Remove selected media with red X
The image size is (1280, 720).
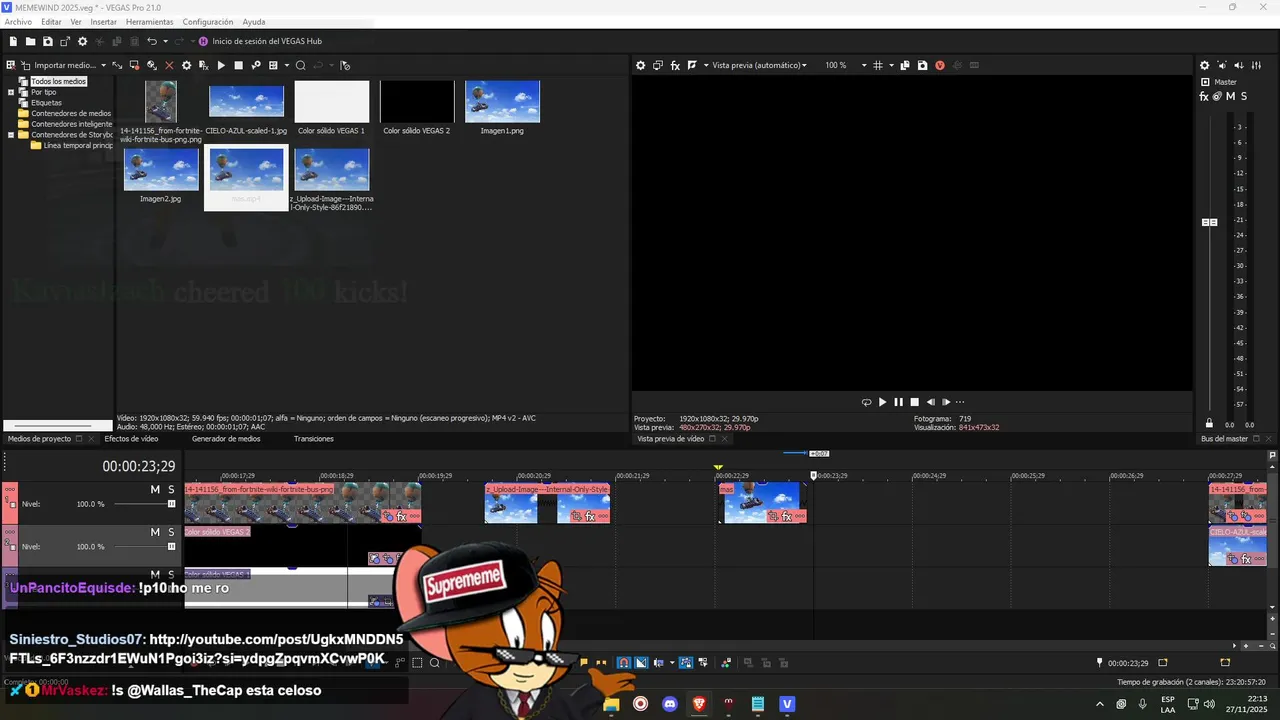click(x=169, y=65)
